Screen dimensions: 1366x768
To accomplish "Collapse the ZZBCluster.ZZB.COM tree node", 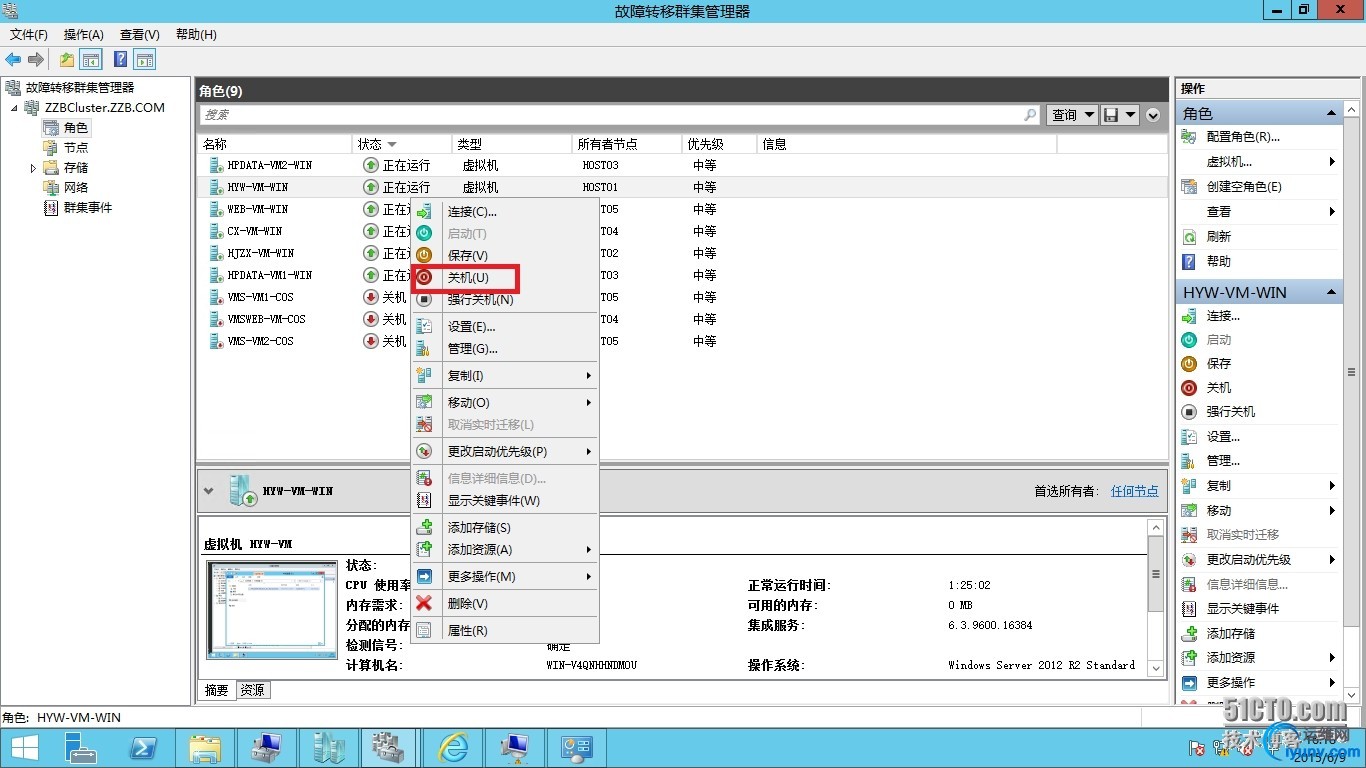I will pos(14,108).
